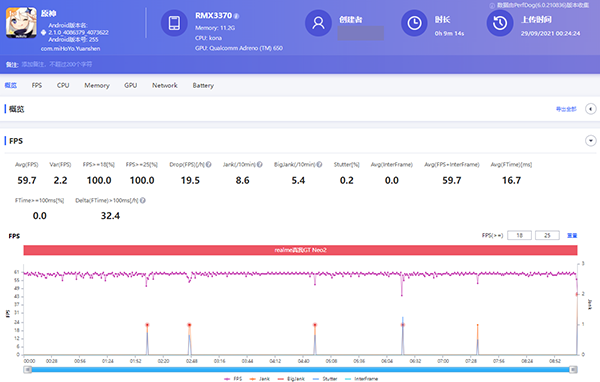Switch to the Memory tab
600x382 pixels.
coord(97,85)
